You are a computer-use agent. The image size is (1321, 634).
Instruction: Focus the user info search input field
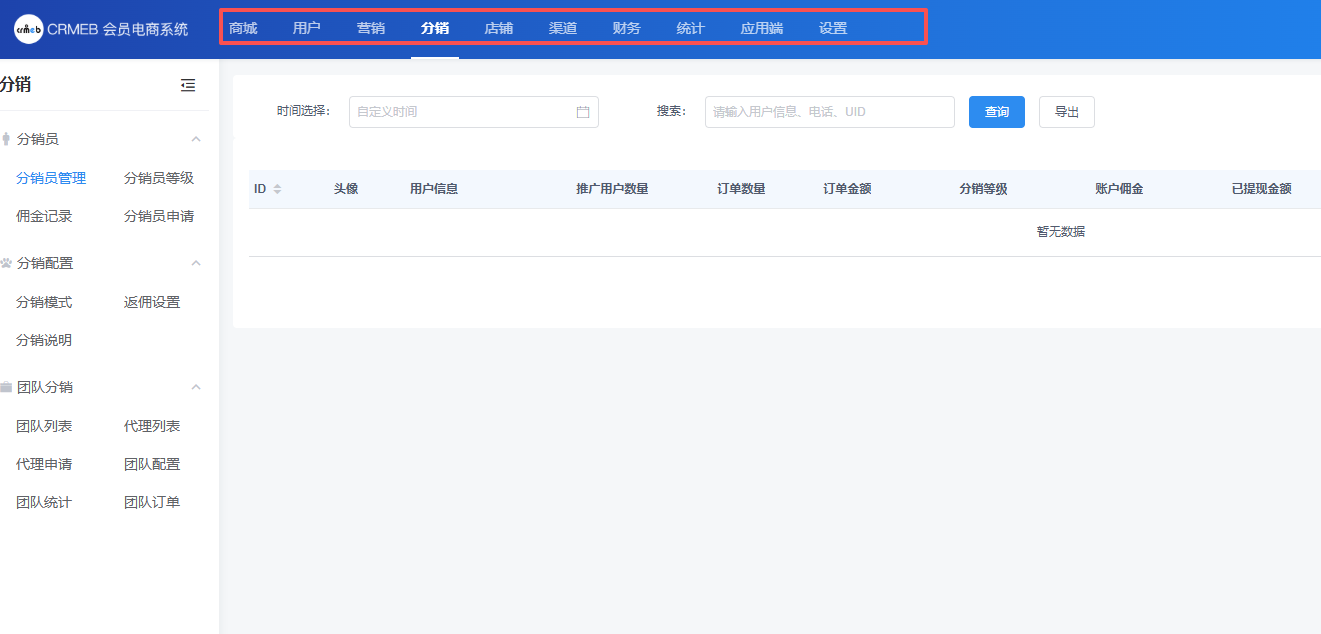pos(829,112)
